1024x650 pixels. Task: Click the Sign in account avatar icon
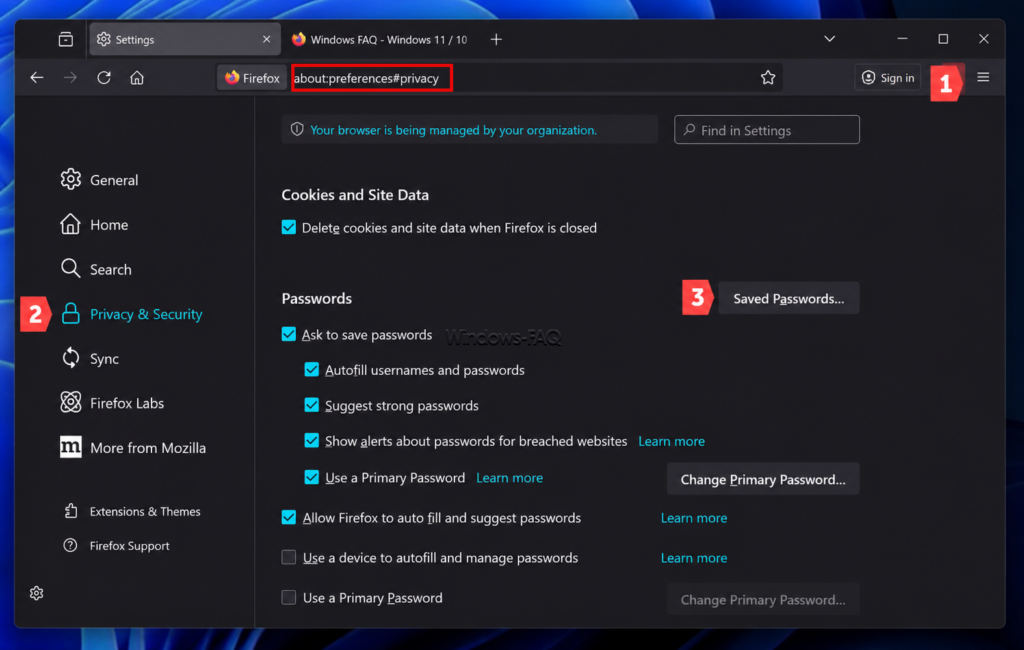coord(868,78)
